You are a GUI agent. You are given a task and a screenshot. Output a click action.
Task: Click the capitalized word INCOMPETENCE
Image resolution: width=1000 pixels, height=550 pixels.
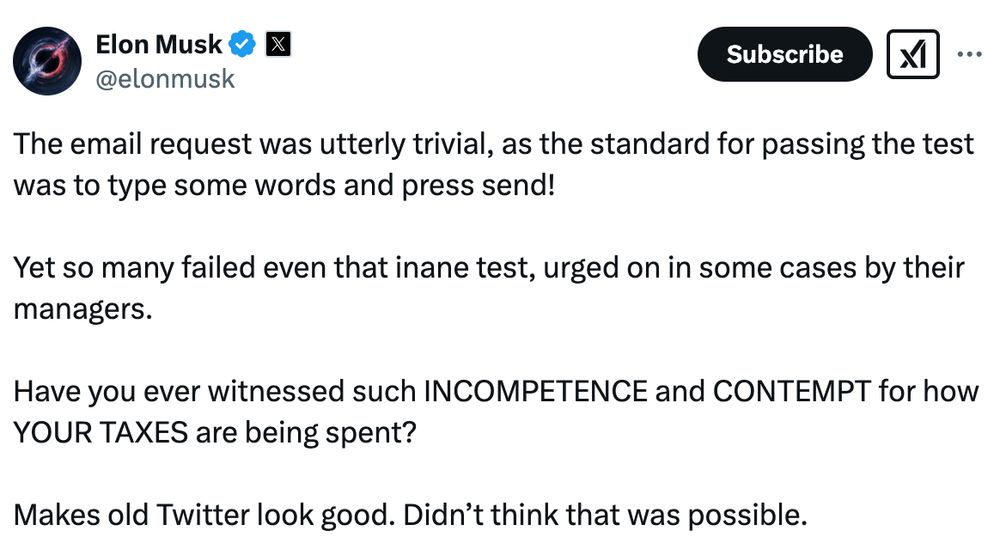(x=535, y=391)
